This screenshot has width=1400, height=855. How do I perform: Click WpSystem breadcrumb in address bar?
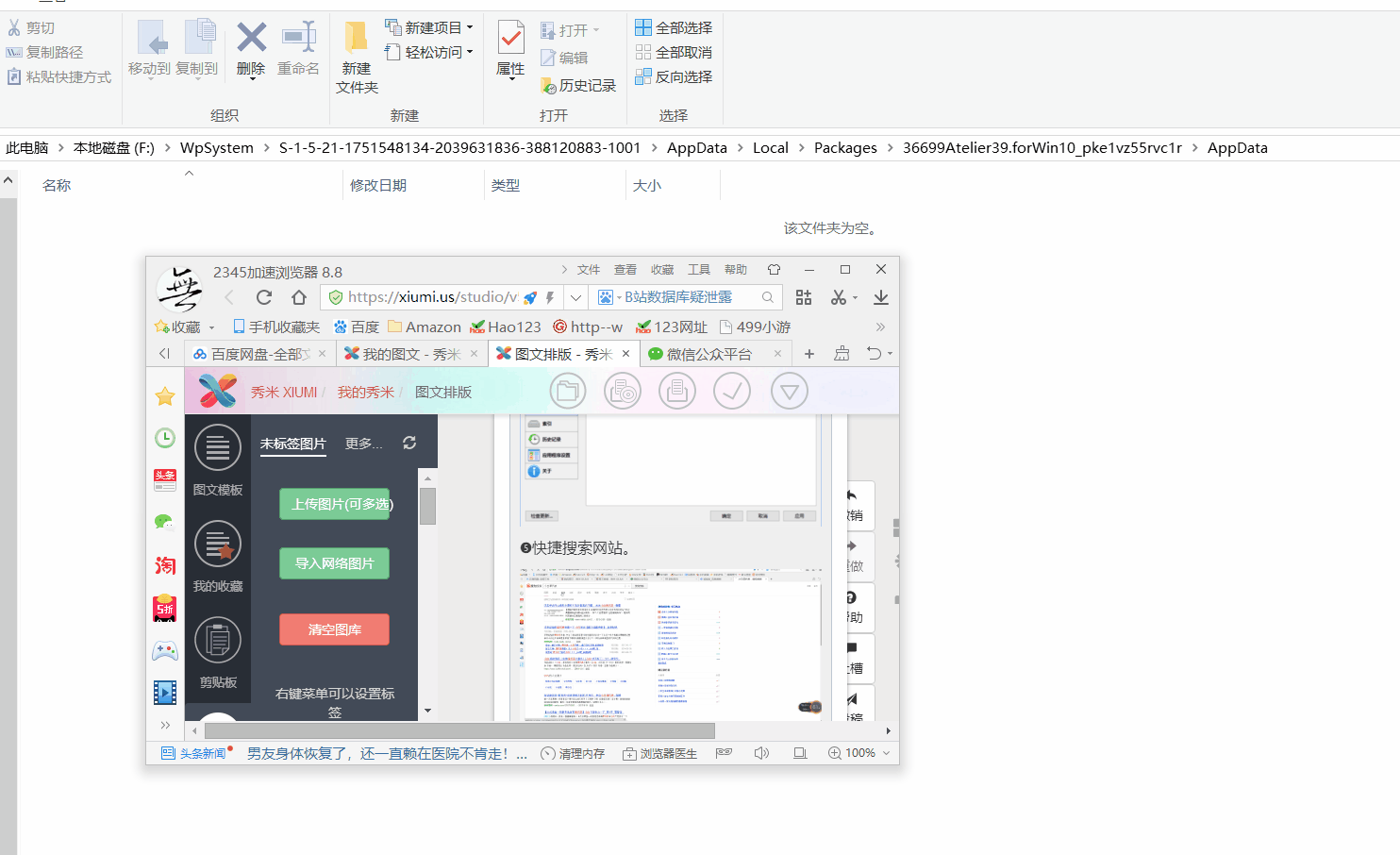(x=217, y=148)
